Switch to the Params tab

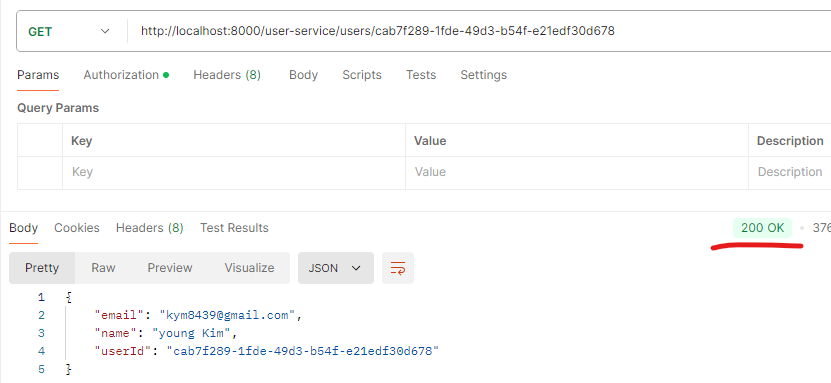(38, 75)
